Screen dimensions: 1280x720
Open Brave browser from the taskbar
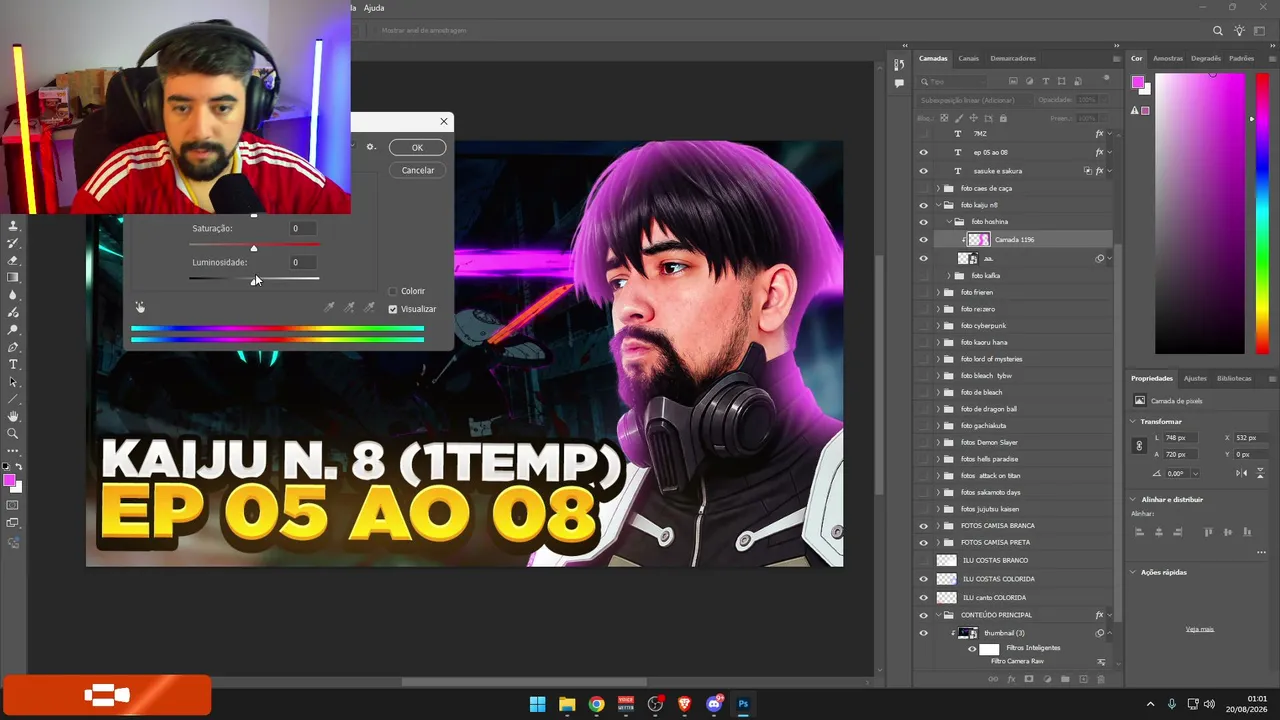684,704
